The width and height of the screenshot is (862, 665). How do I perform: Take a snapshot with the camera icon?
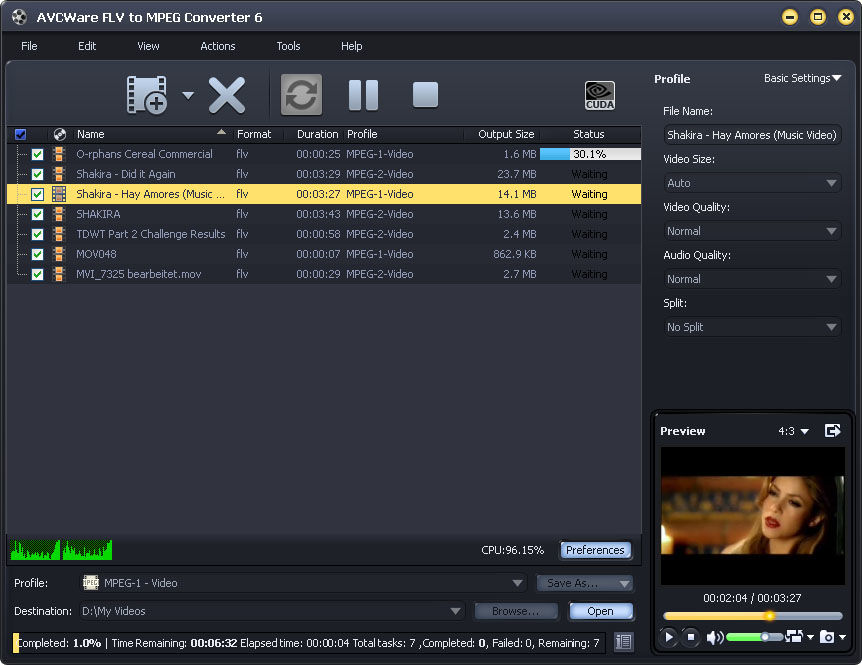[x=827, y=637]
